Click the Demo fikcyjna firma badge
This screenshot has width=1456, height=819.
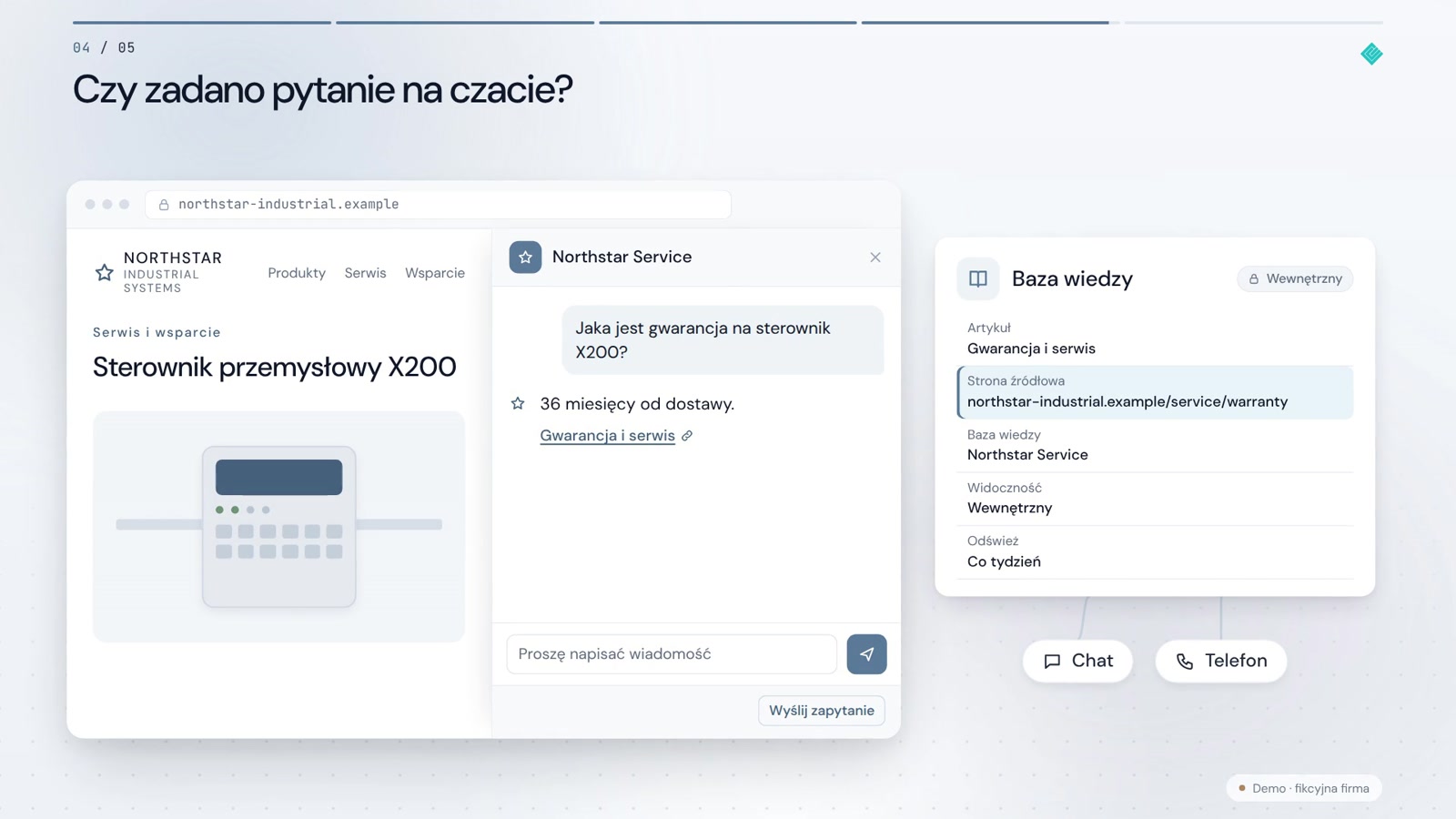point(1304,788)
